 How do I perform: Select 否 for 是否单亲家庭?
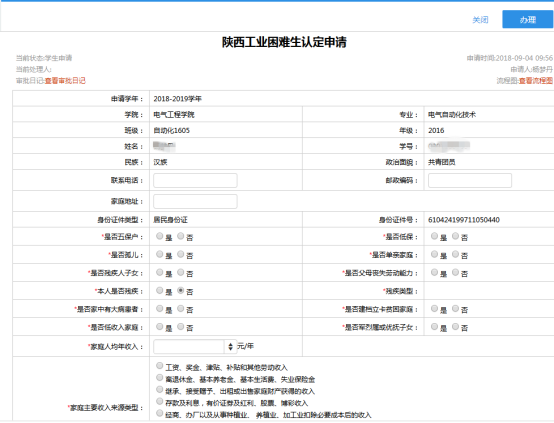pyautogui.click(x=455, y=254)
